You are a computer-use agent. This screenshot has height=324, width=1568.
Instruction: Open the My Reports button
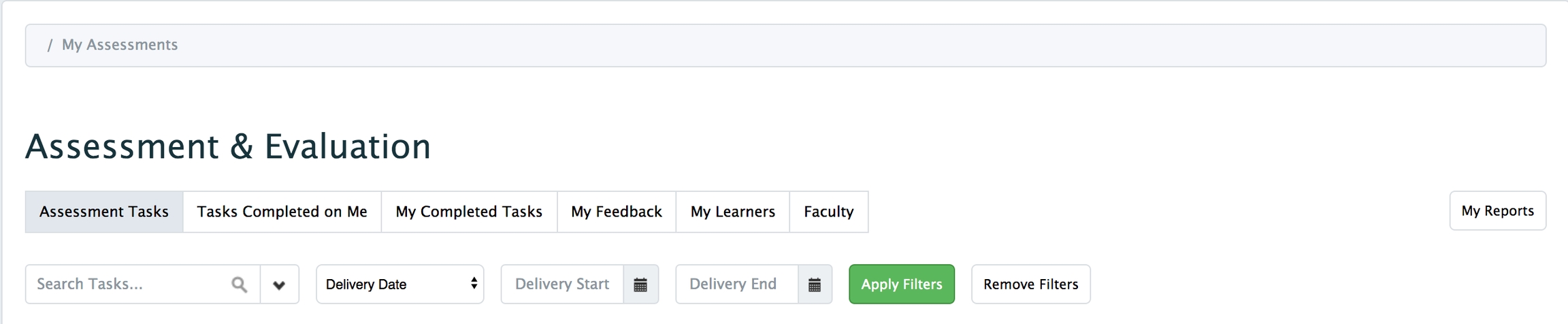(1497, 211)
